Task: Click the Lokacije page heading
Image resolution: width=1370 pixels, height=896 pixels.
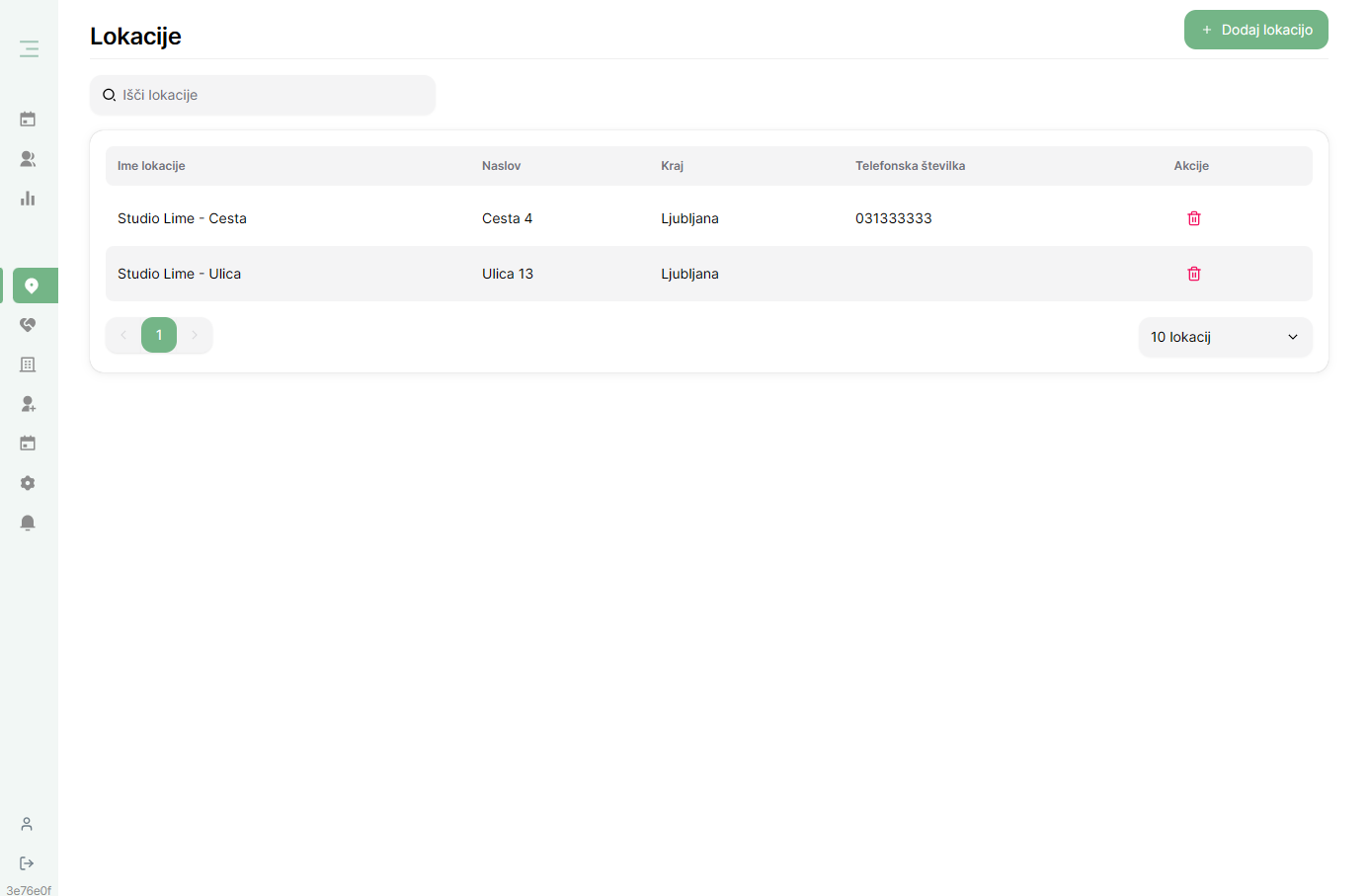Action: pyautogui.click(x=135, y=36)
